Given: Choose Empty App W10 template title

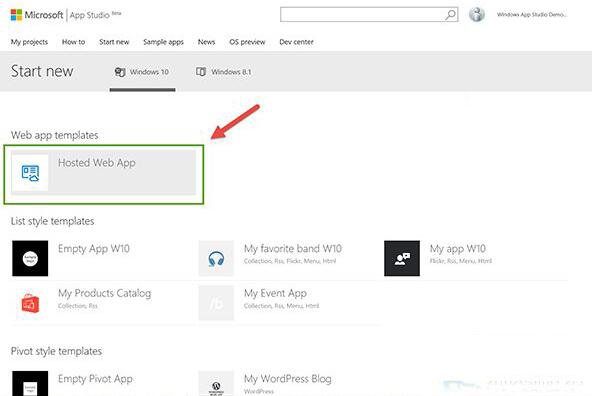Looking at the screenshot, I should [94, 249].
